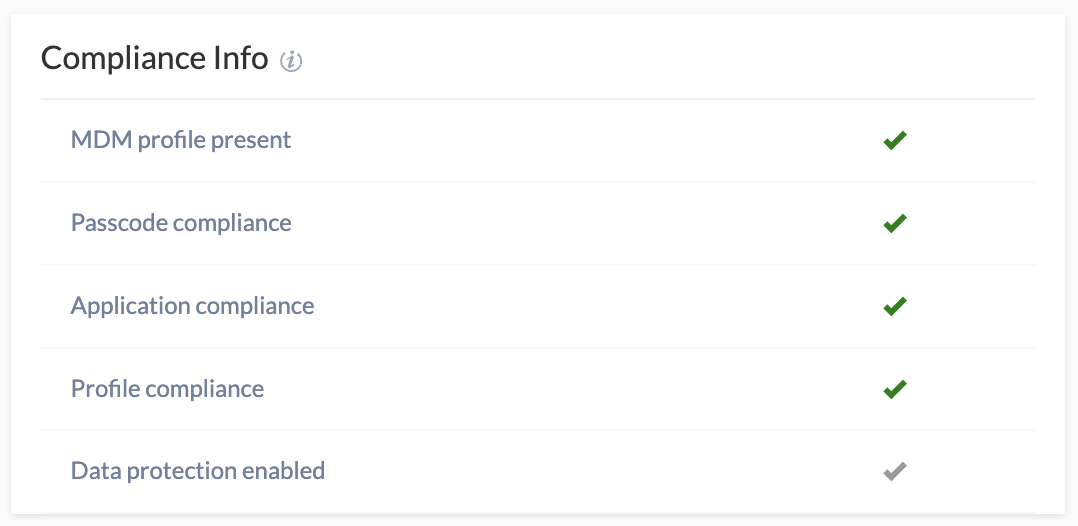
Task: Open the Application compliance label
Action: coord(192,306)
